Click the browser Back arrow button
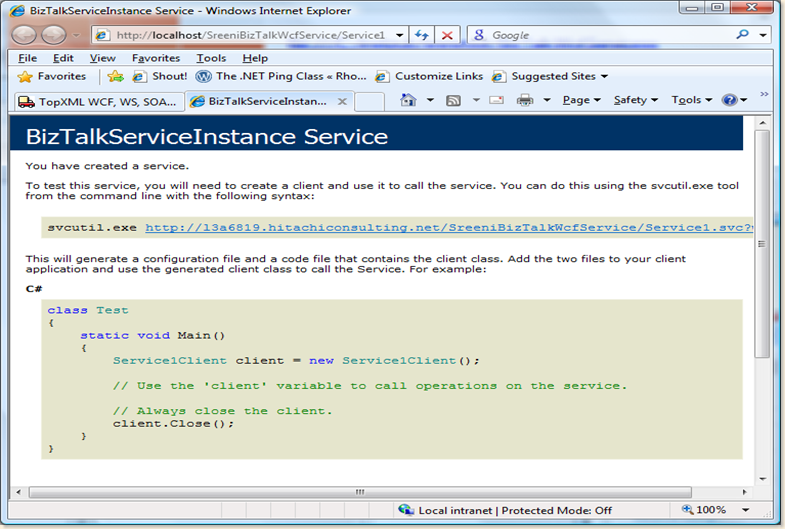Viewport: 785px width, 529px height. tap(25, 34)
